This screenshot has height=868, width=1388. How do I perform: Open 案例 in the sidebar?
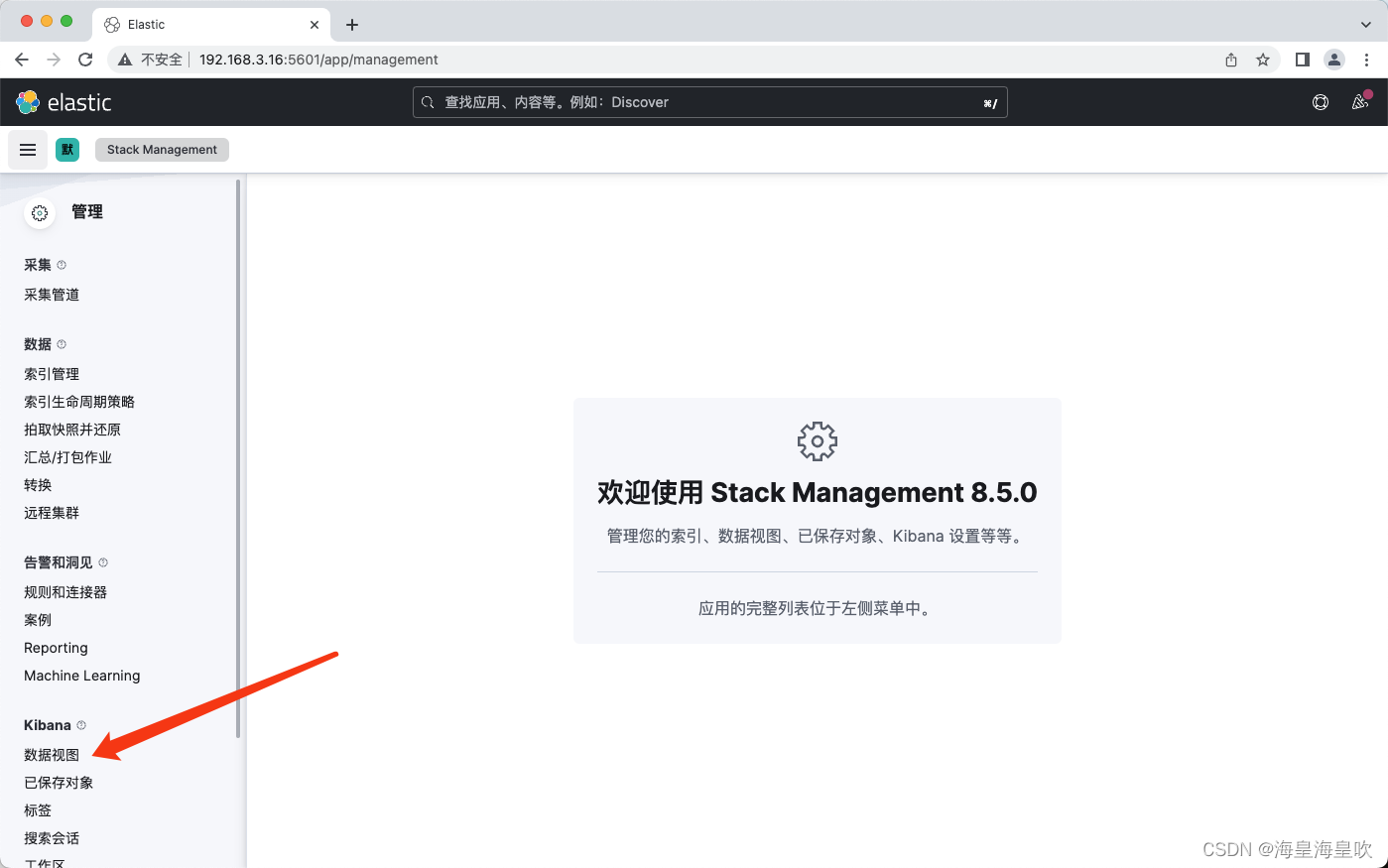38,620
